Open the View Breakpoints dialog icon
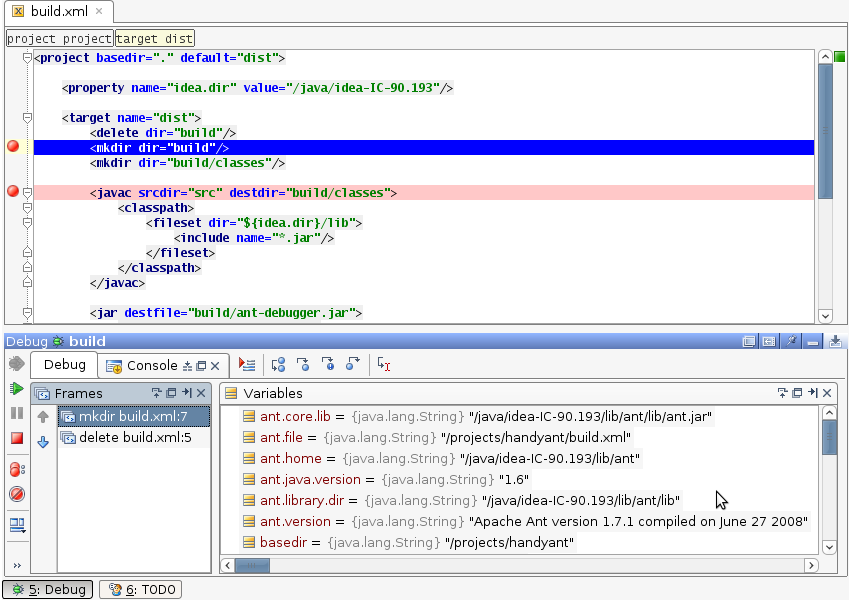This screenshot has height=600, width=850. pos(17,469)
